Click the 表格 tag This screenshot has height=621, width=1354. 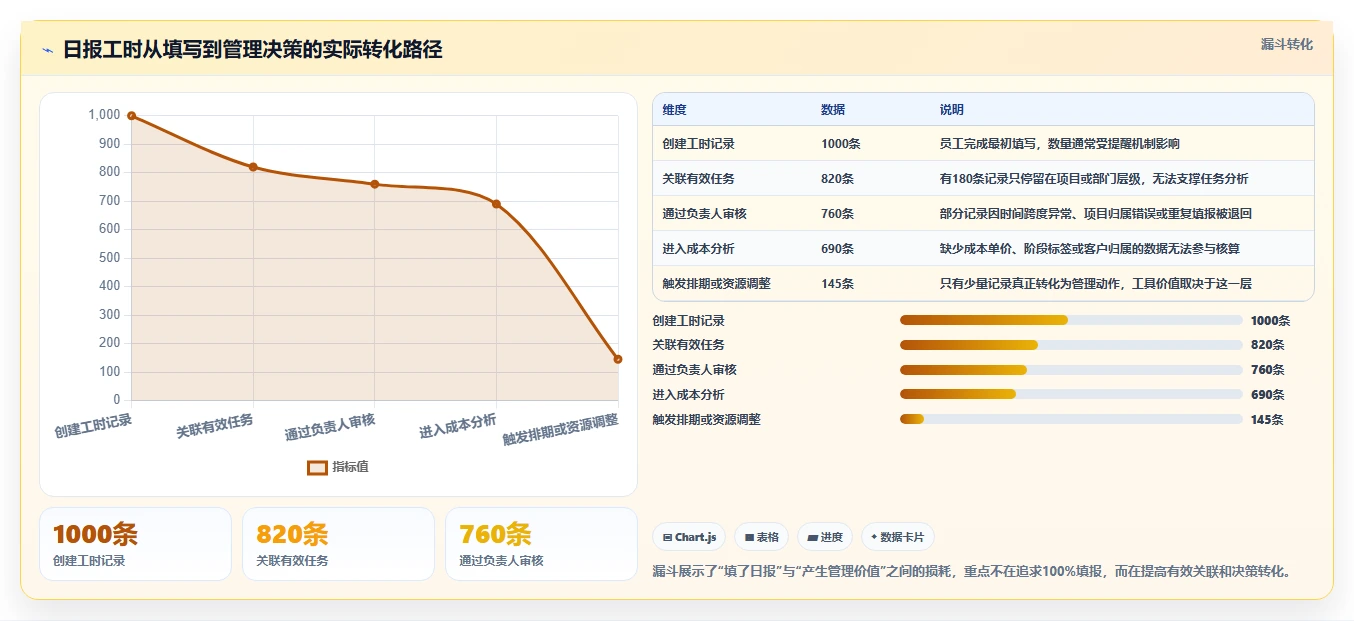pos(761,537)
